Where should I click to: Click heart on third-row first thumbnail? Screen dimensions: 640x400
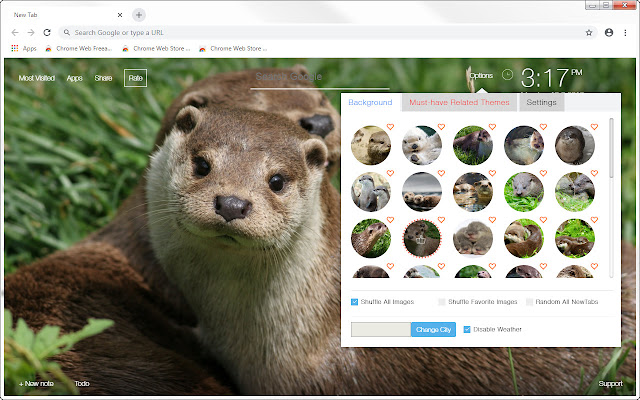[x=390, y=220]
